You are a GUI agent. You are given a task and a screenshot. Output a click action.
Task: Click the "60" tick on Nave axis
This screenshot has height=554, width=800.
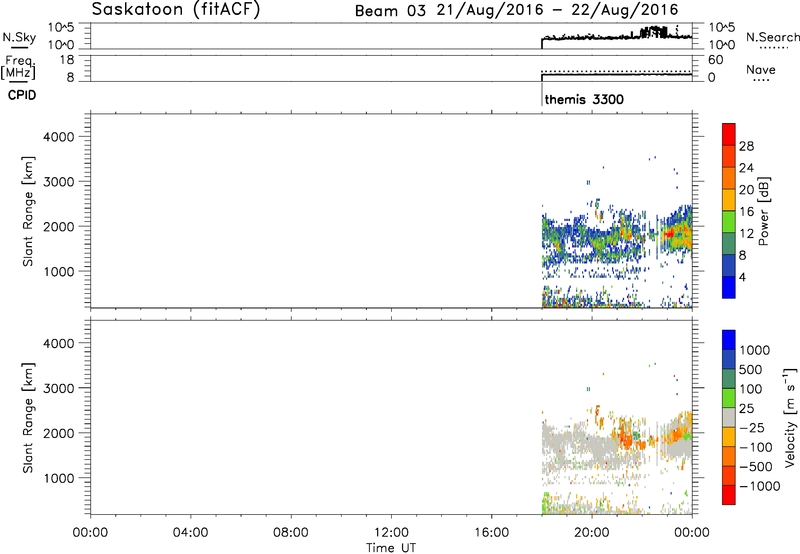(715, 60)
